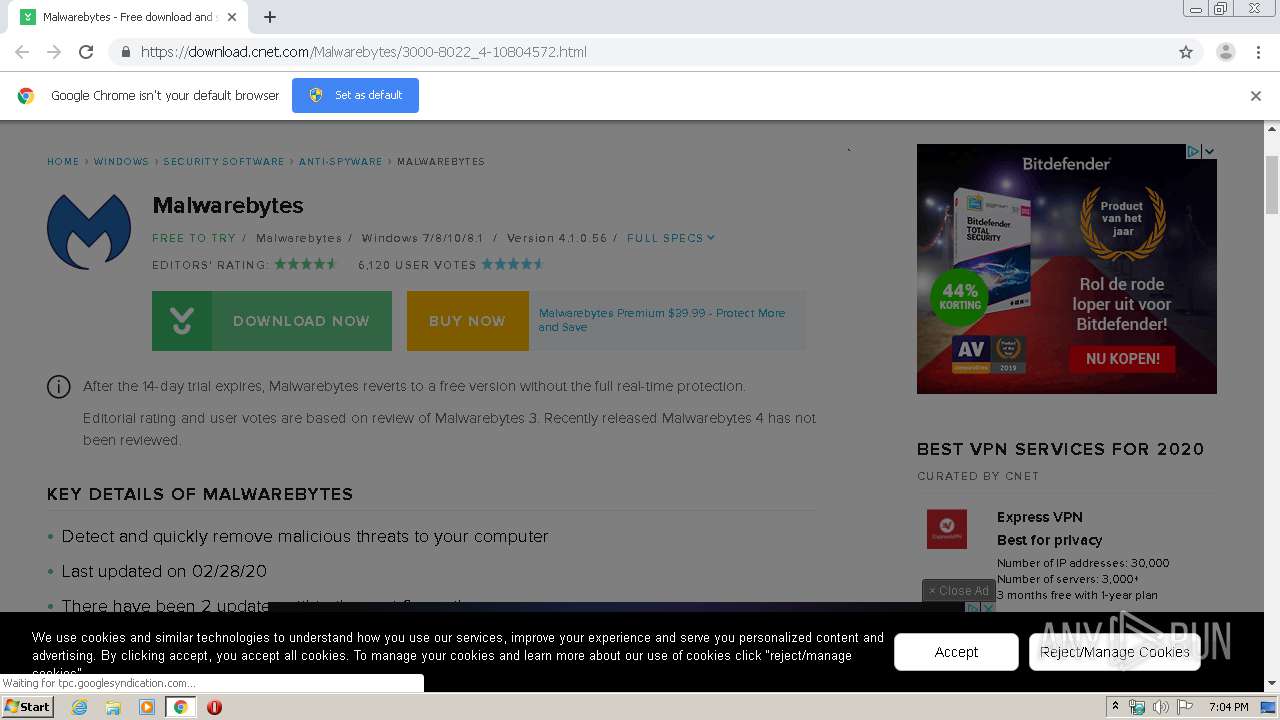Click the browser forward arrow
The width and height of the screenshot is (1280, 720).
coord(54,52)
